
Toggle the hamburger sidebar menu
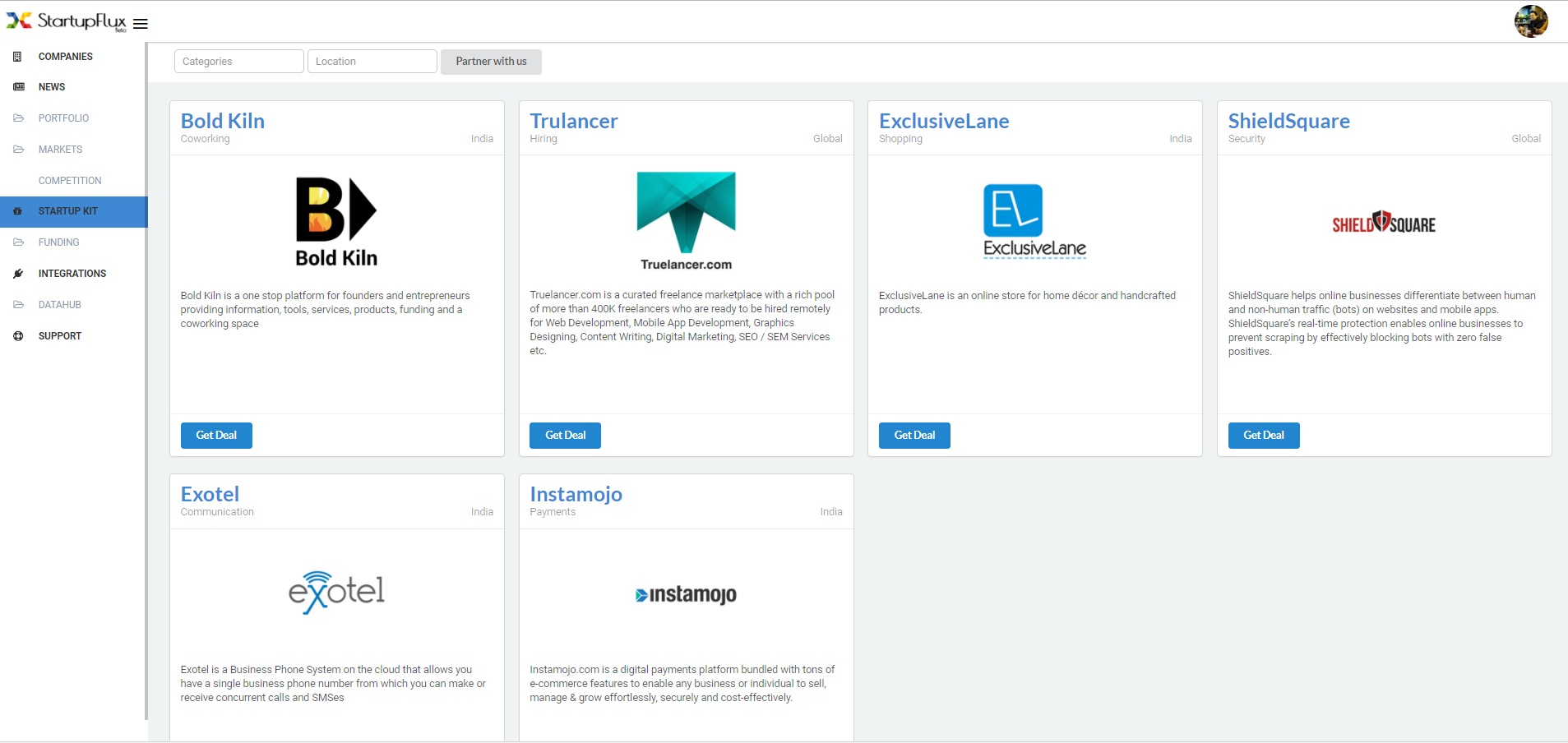tap(141, 24)
